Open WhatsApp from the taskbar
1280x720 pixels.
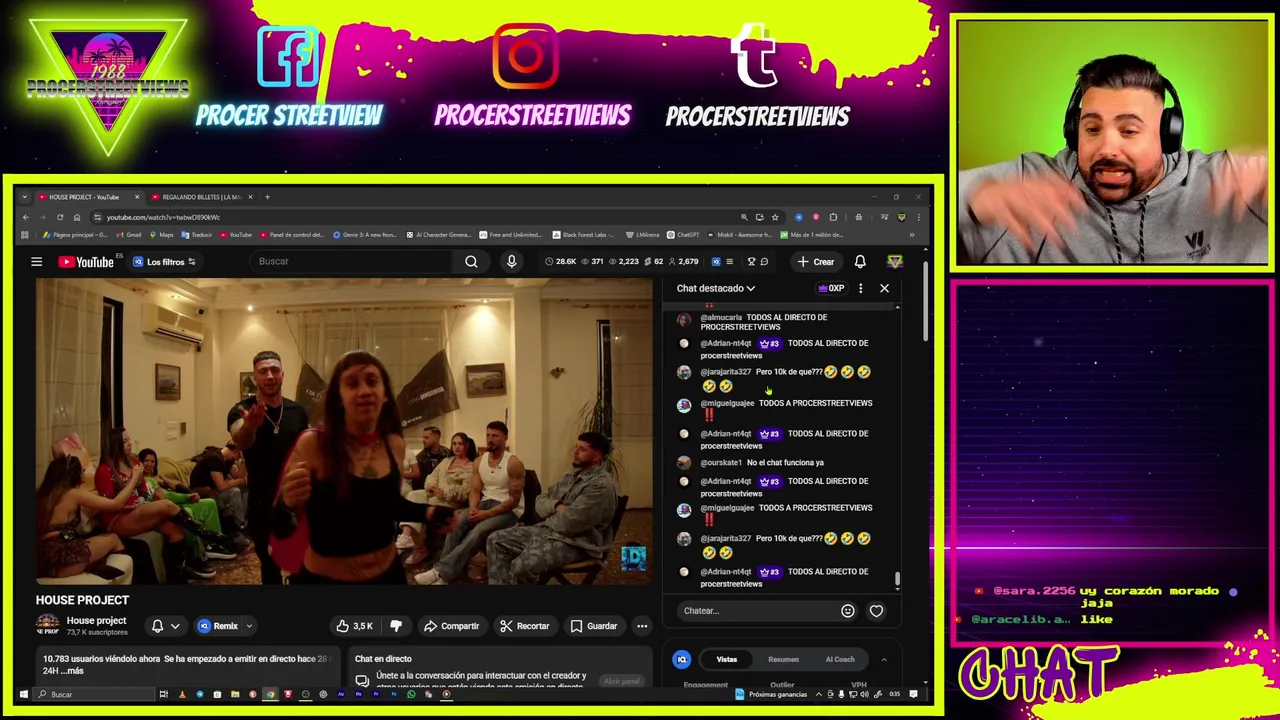411,694
